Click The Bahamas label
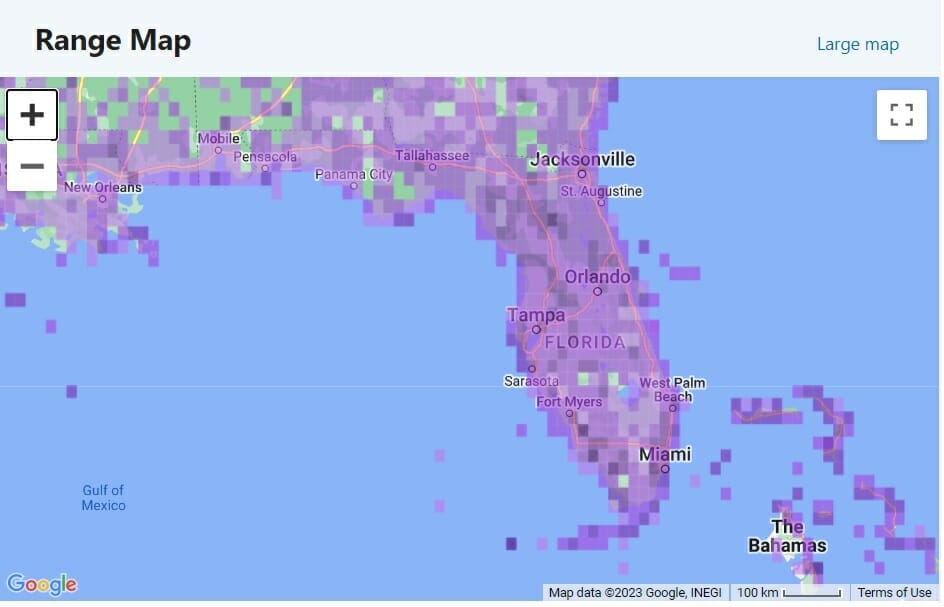The width and height of the screenshot is (944, 607). (789, 538)
